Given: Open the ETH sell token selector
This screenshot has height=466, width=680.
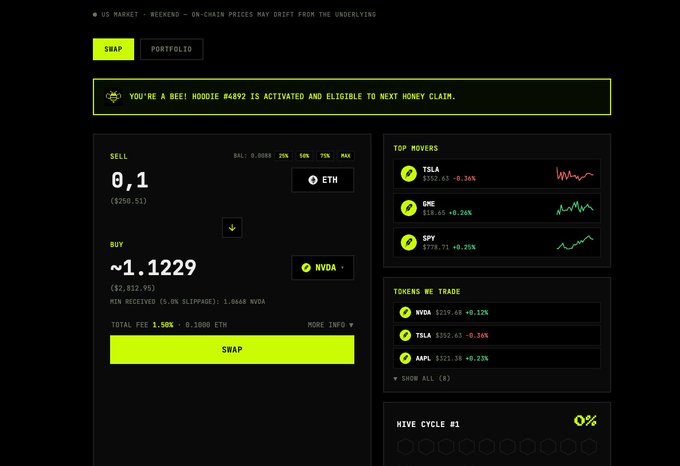Looking at the screenshot, I should click(323, 180).
